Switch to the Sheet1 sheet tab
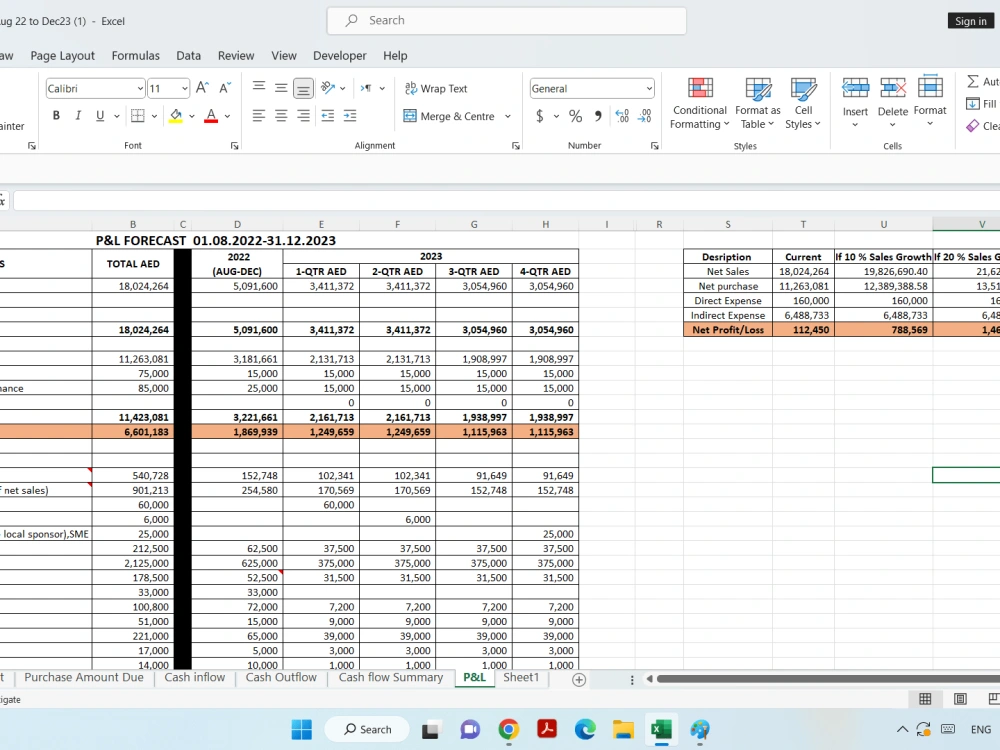 (521, 678)
